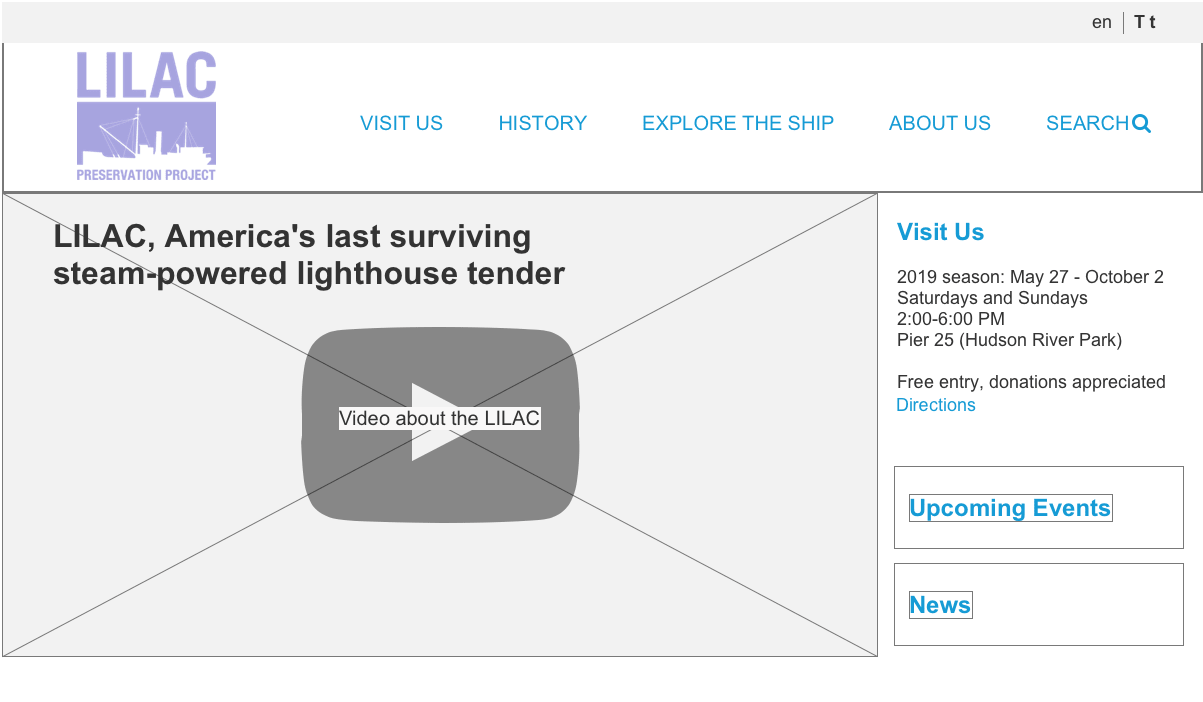Viewport: 1203px width, 702px height.
Task: Click the search magnifier icon
Action: (x=1141, y=124)
